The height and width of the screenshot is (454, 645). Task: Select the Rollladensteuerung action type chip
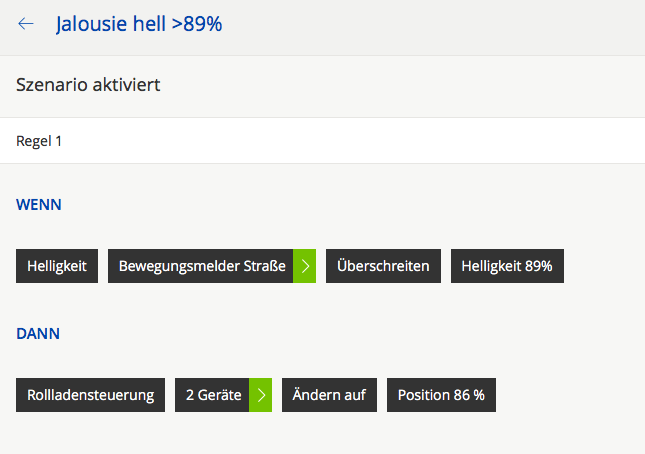point(90,395)
